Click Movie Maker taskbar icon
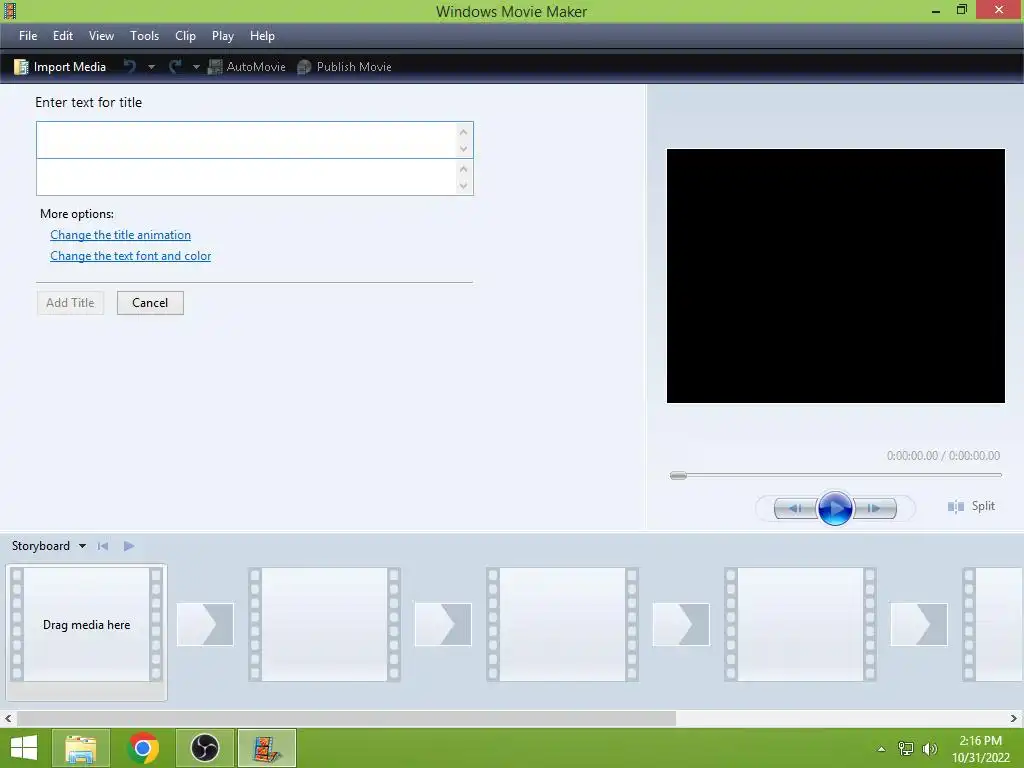 [267, 748]
